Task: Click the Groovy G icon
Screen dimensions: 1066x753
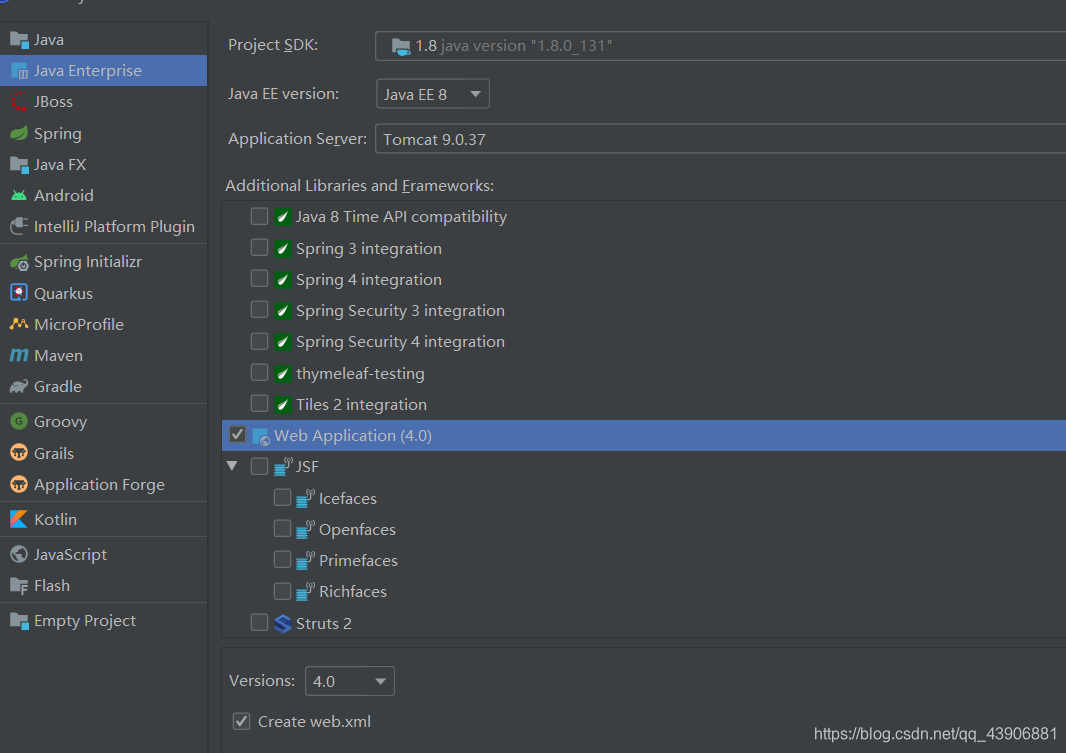Action: click(x=19, y=421)
